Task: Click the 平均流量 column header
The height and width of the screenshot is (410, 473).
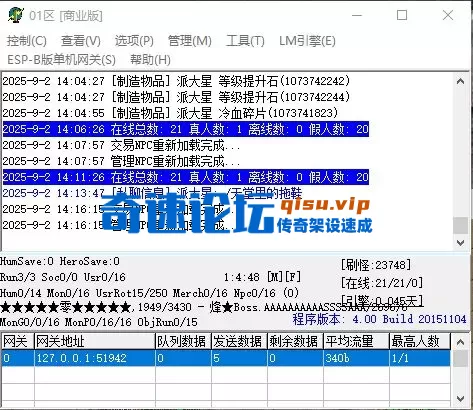Action: pos(356,341)
